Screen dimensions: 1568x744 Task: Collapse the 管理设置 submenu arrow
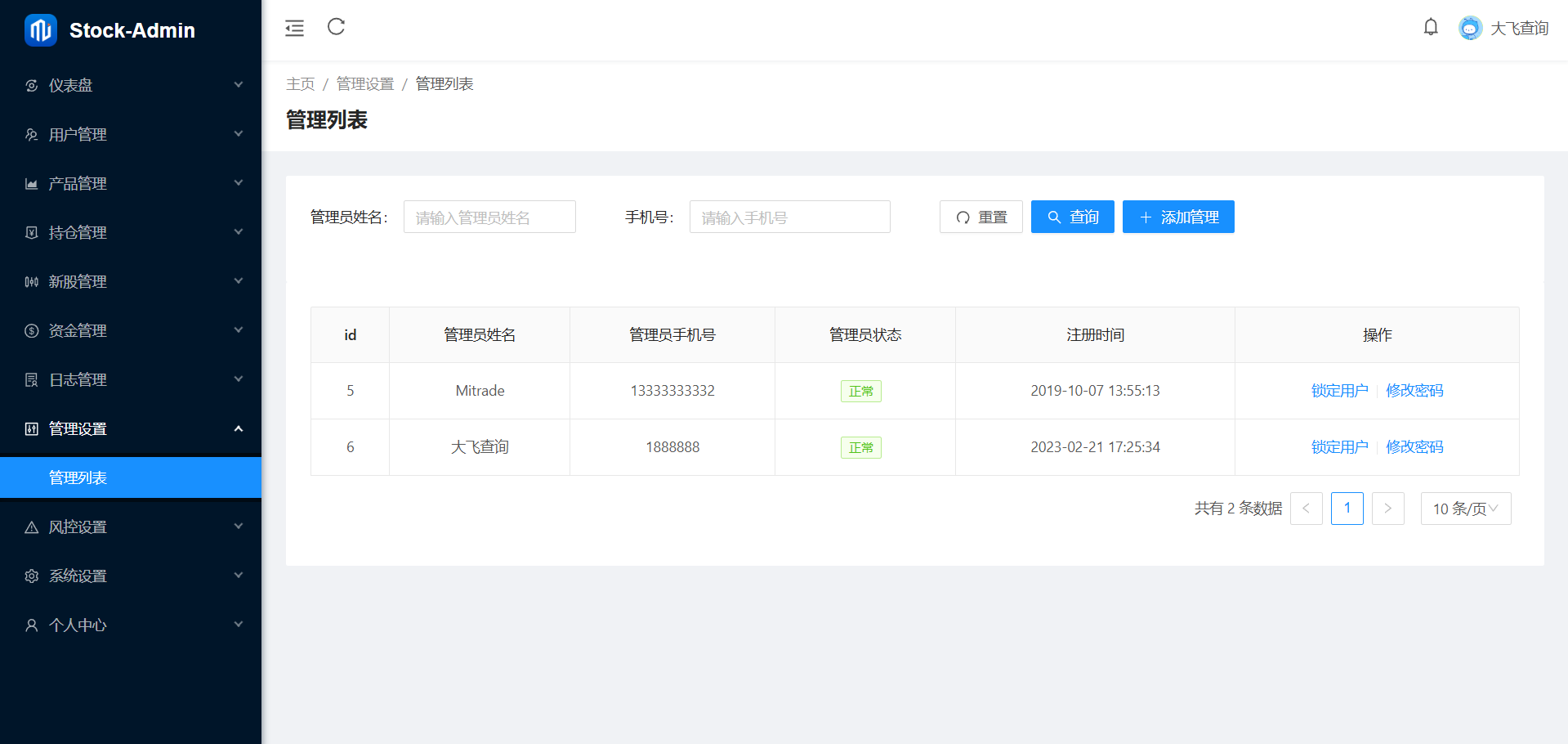(x=239, y=428)
